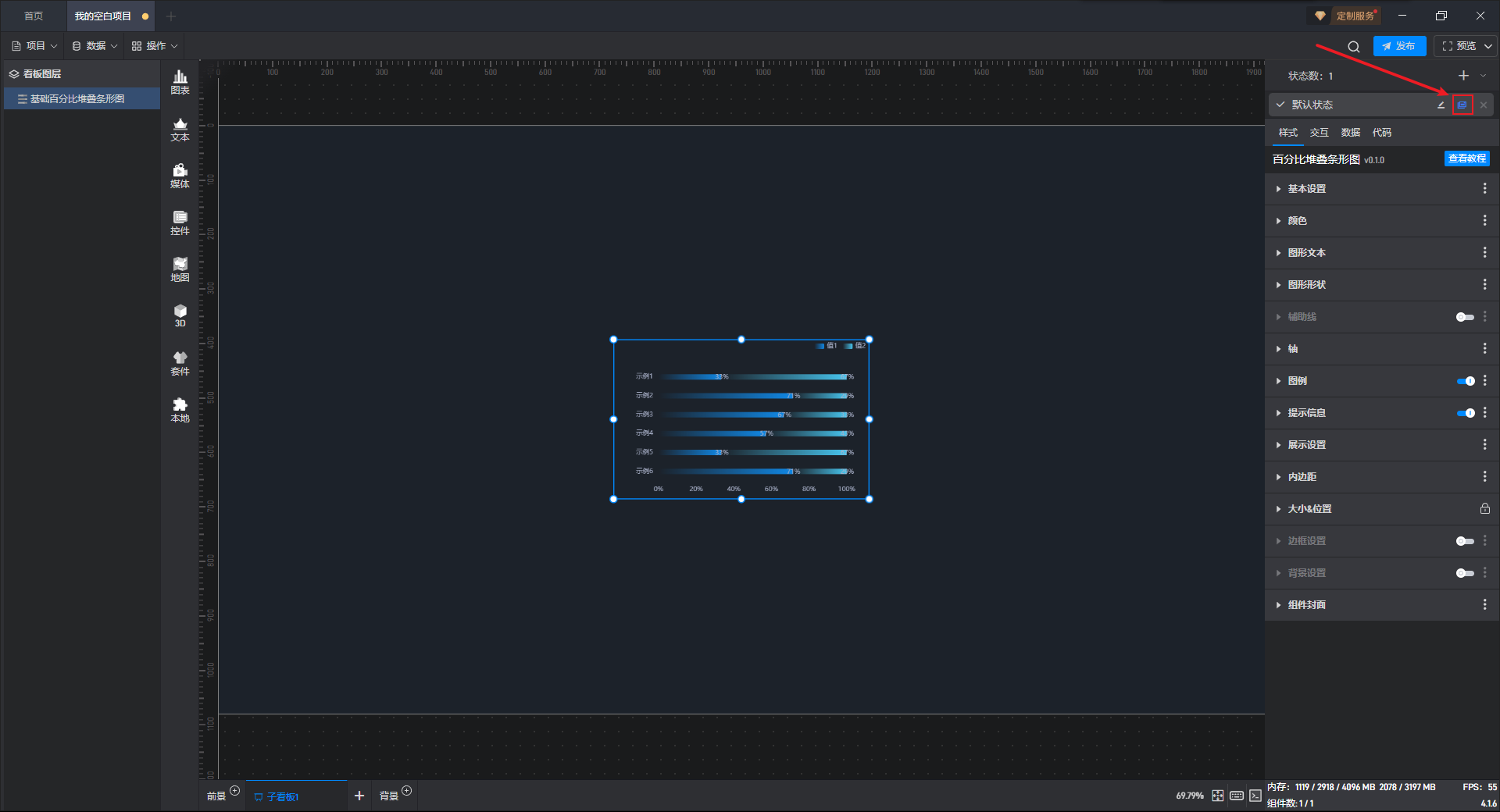Viewport: 1500px width, 812px height.
Task: Click the stacked bar chart on canvas
Action: (x=741, y=419)
